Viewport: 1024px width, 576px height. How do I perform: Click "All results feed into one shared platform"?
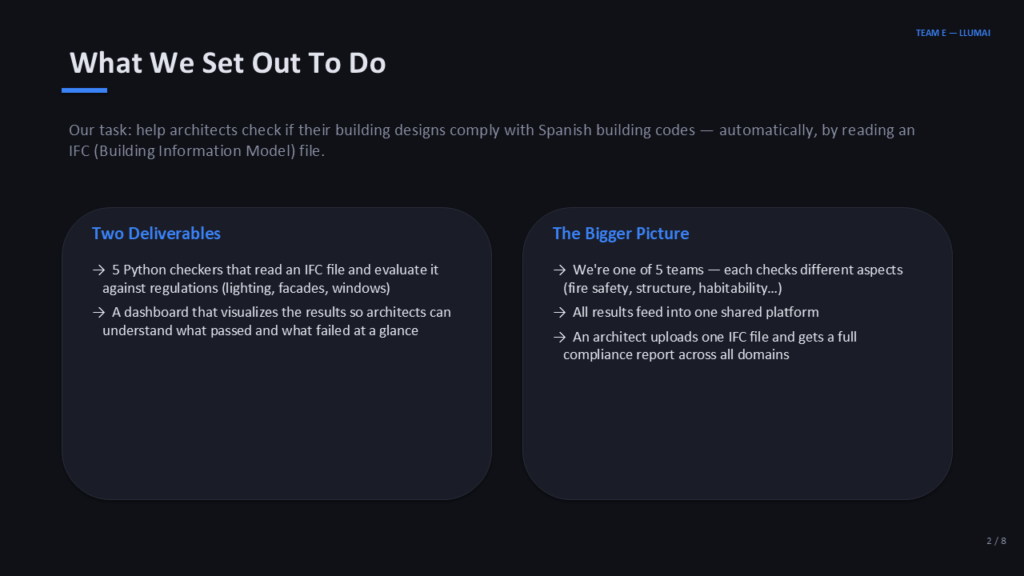tap(696, 312)
